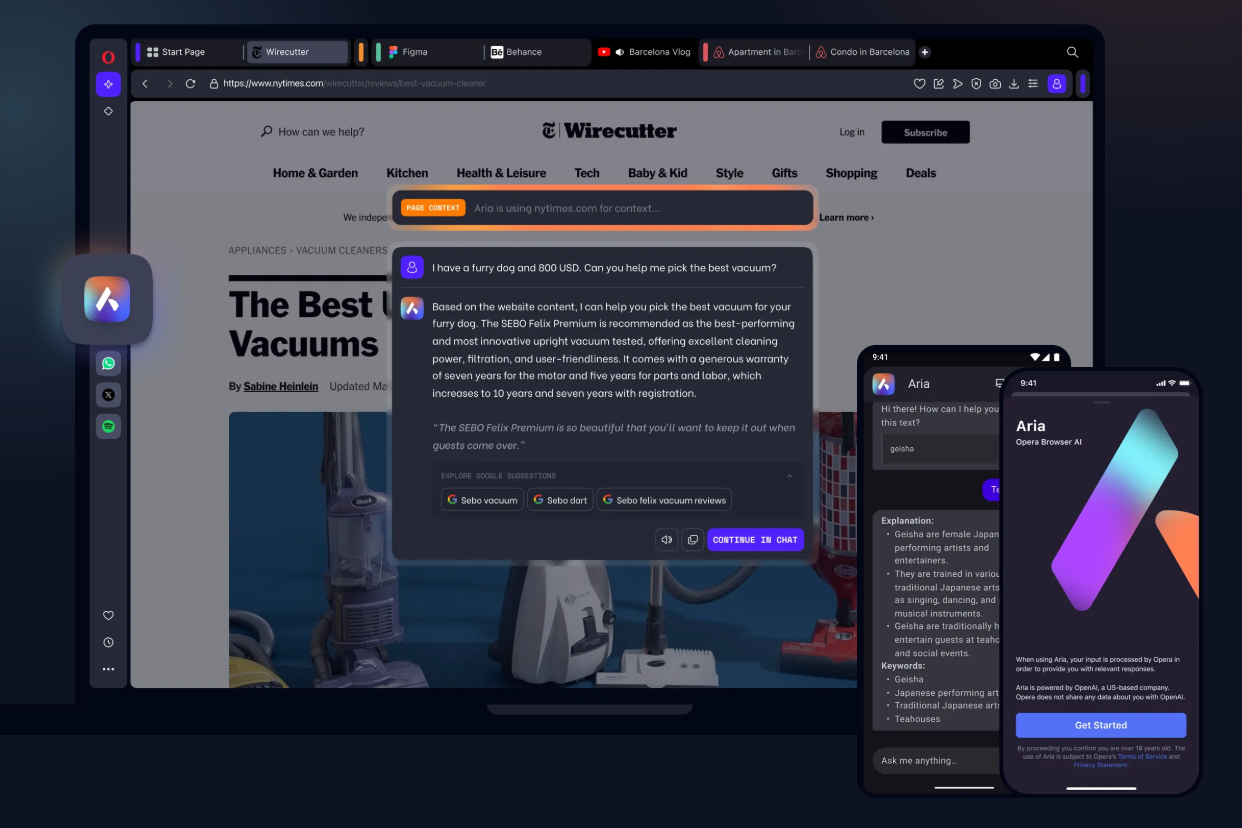Read the Aria answer aloud via speaker icon
The height and width of the screenshot is (828, 1242).
click(x=666, y=540)
